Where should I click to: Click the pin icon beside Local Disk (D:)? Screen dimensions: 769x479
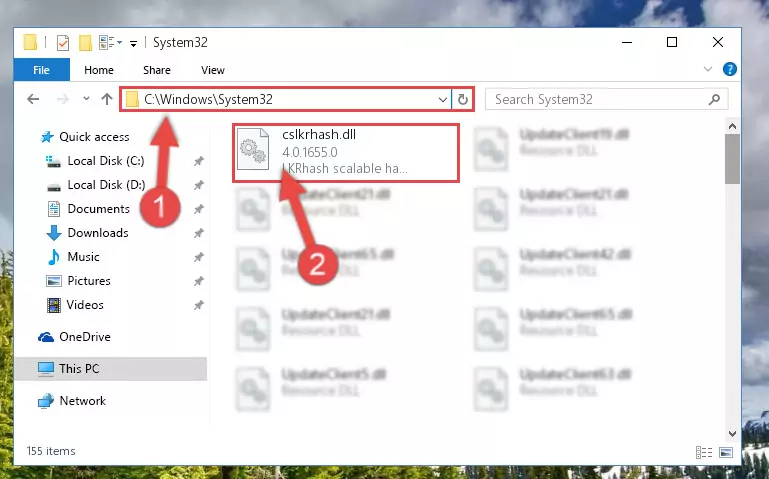[x=198, y=185]
